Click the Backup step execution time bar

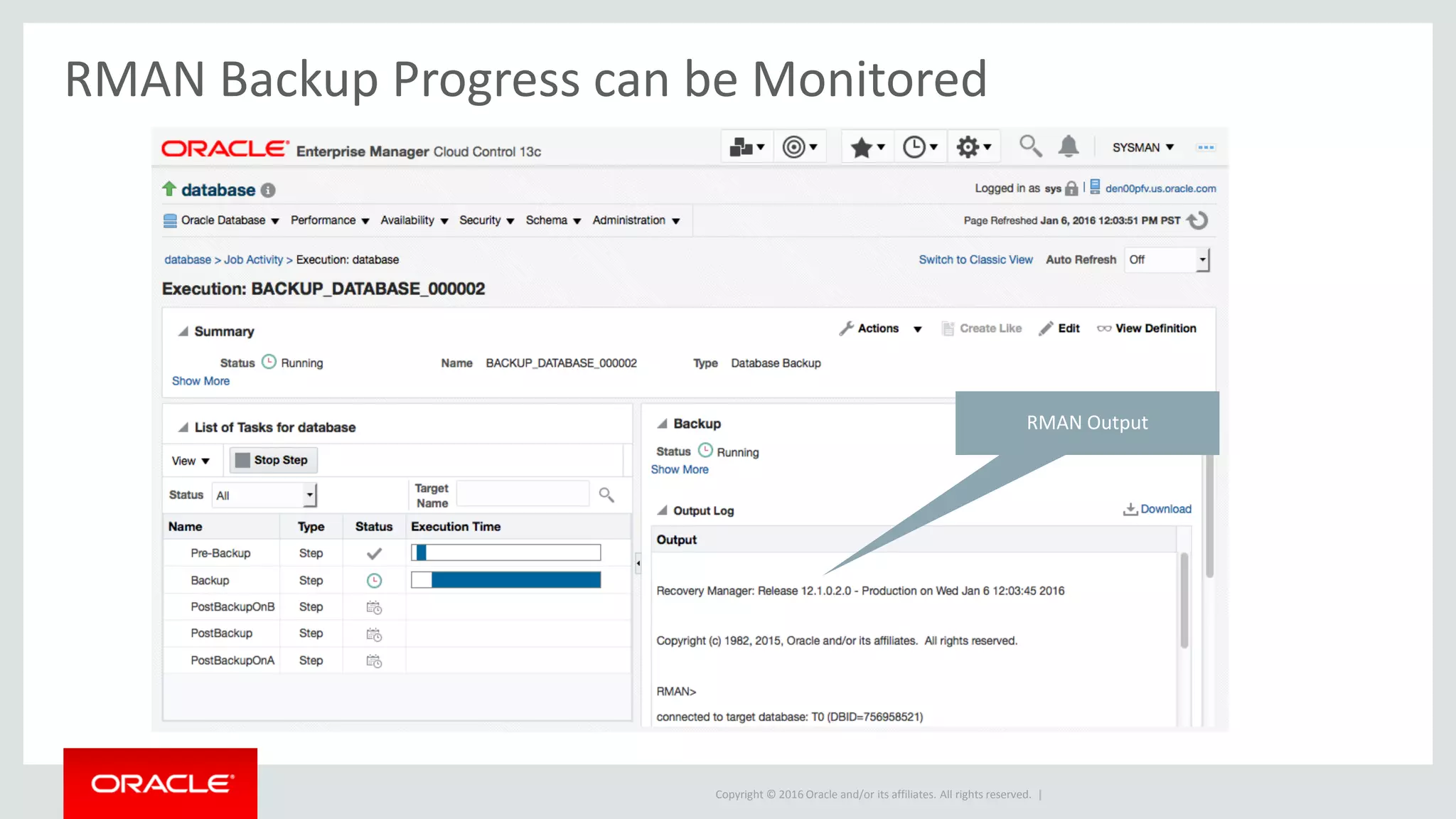(x=506, y=579)
